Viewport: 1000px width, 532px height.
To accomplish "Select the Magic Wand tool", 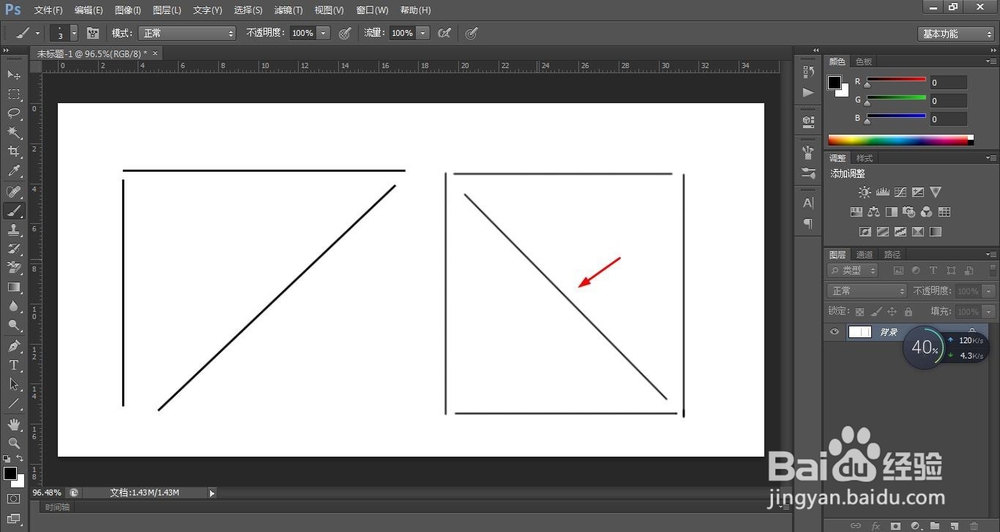I will [13, 133].
